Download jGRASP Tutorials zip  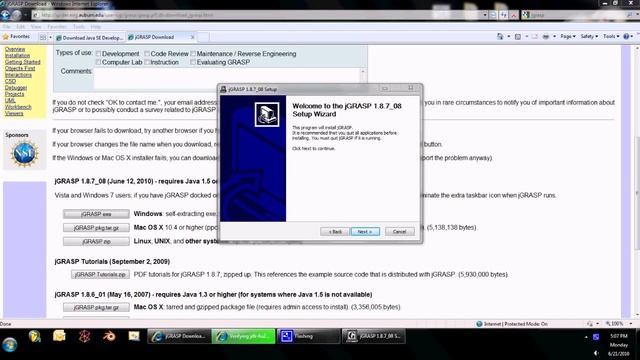point(100,274)
